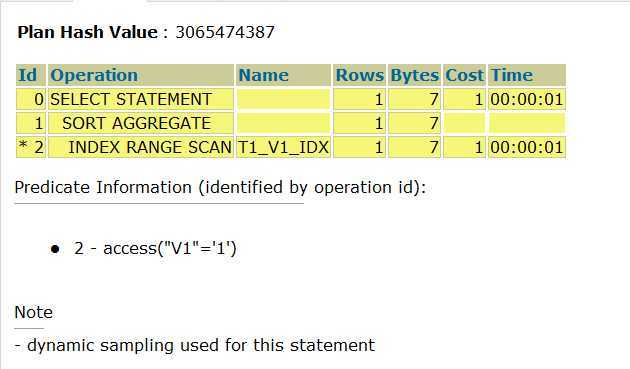The image size is (630, 369).
Task: Click the Operation column header
Action: [x=141, y=75]
